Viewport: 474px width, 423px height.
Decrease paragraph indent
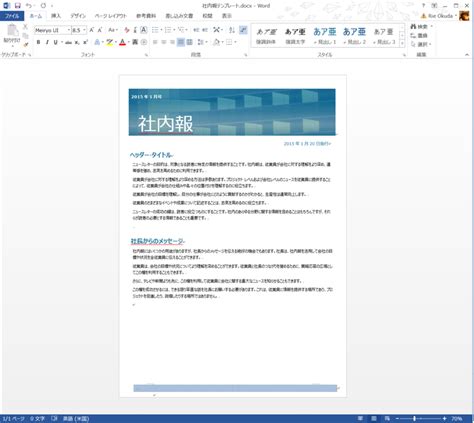point(196,30)
